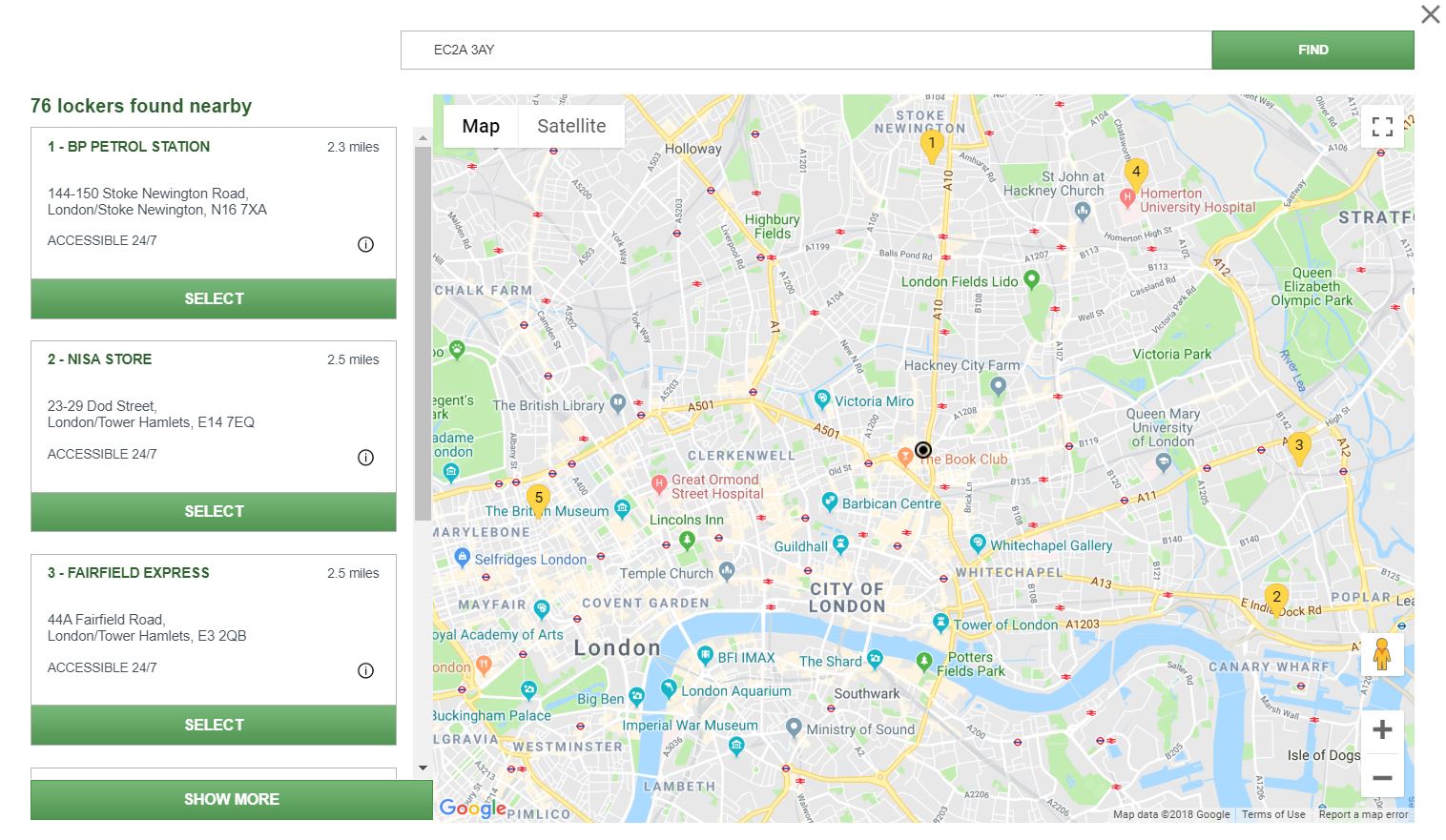The width and height of the screenshot is (1446, 840).
Task: Click '144-150 Stoke Newington Road' address text
Action: pos(148,194)
